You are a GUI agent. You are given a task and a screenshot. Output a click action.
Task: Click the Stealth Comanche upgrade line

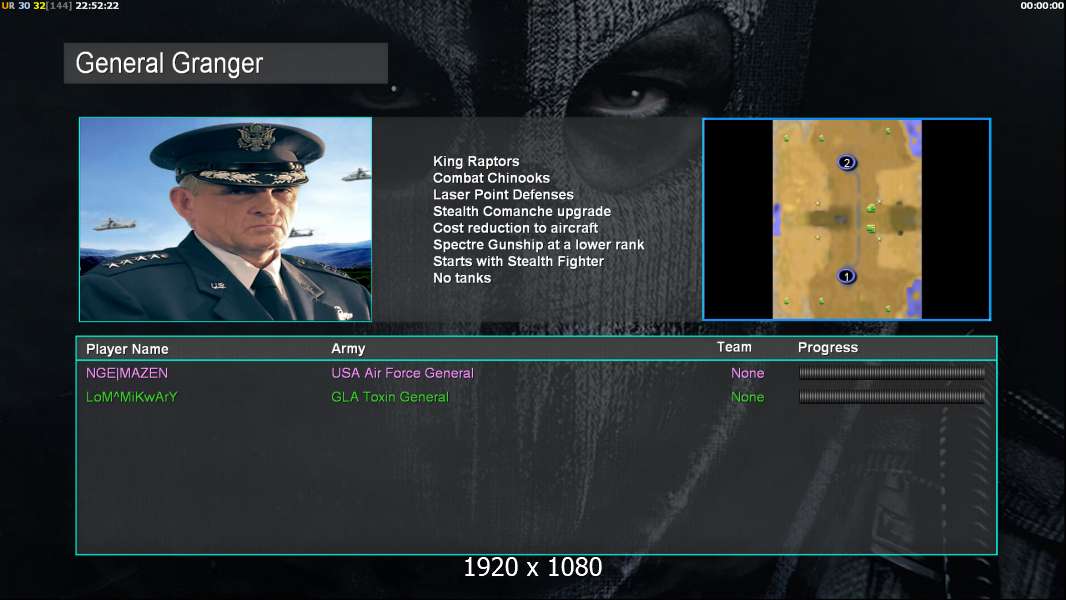[x=521, y=211]
